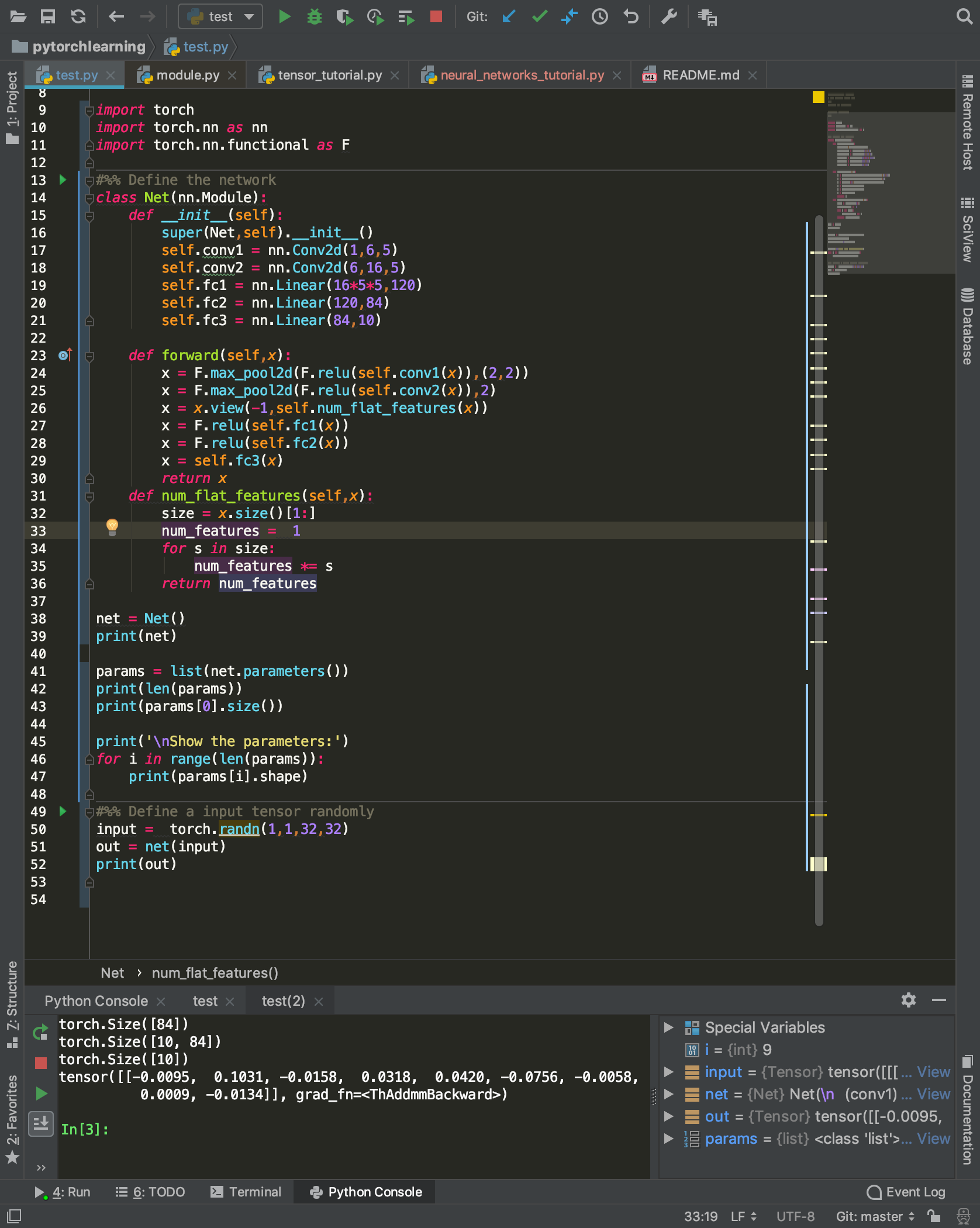Image resolution: width=980 pixels, height=1228 pixels.
Task: Switch to the 'test' console tab
Action: click(x=205, y=1001)
